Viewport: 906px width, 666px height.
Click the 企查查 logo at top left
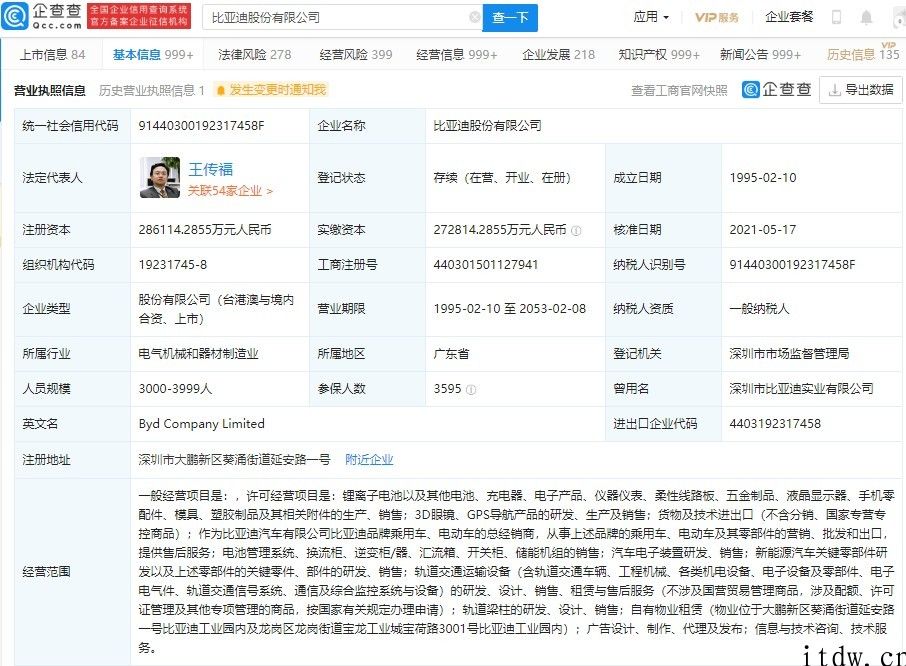tap(42, 16)
